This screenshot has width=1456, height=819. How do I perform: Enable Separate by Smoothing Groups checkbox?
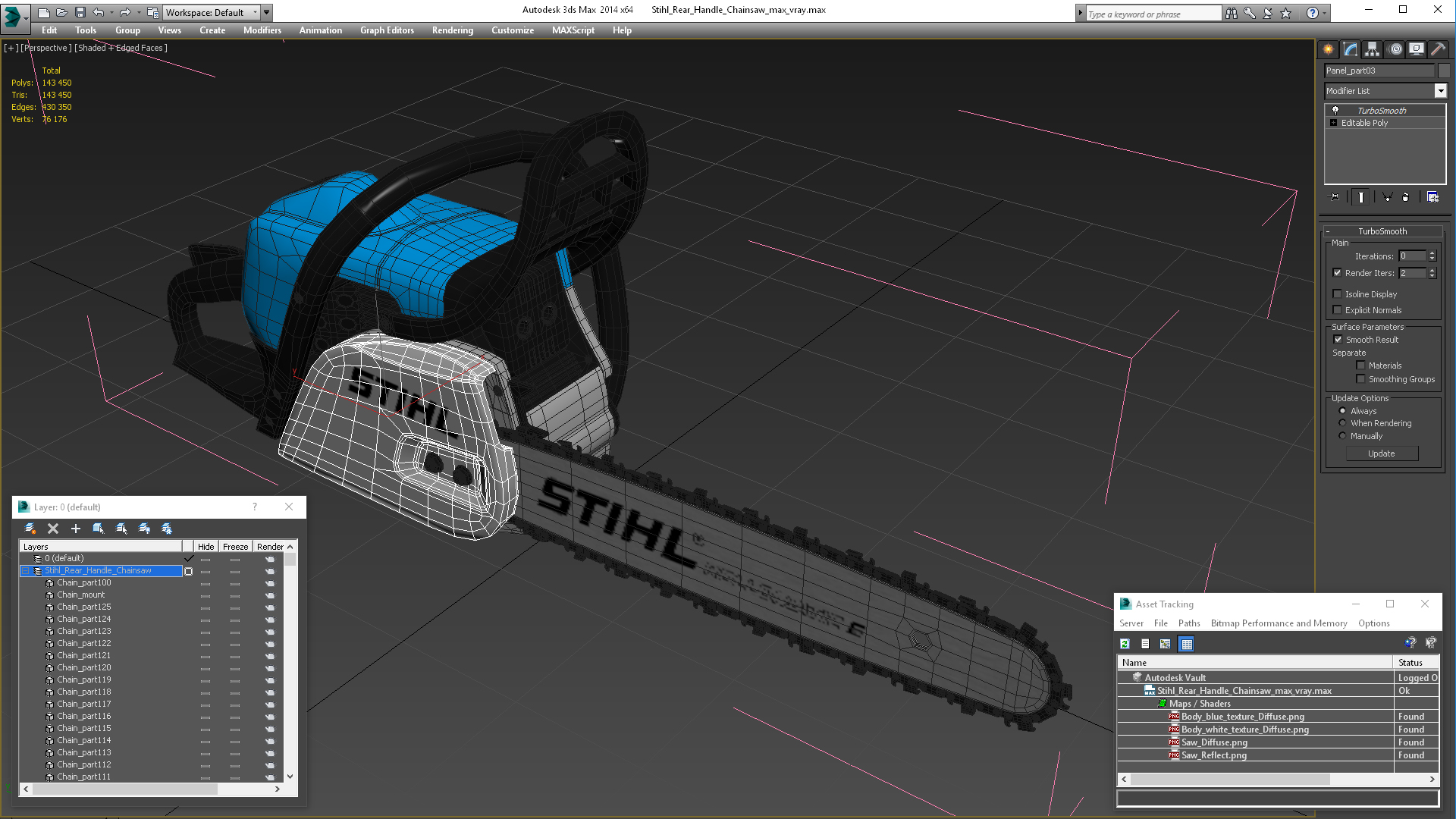click(x=1360, y=379)
